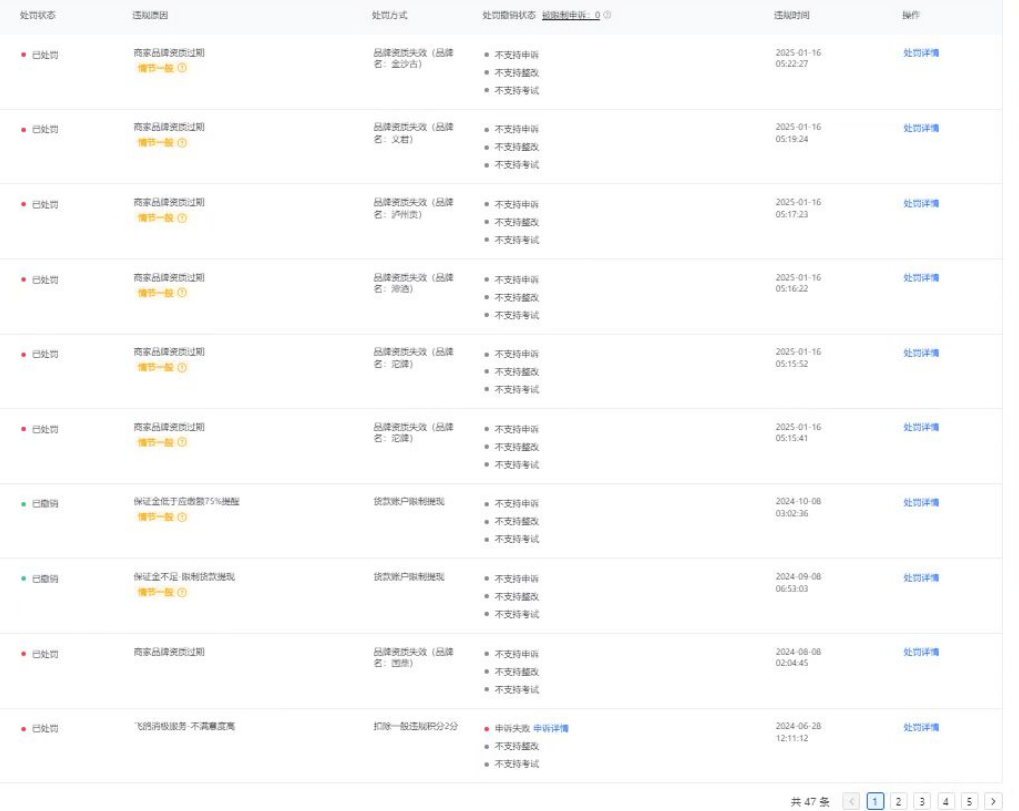This screenshot has width=1019, height=811.
Task: Click 情节一般 help icon in 05:19:24 row
Action: pyautogui.click(x=182, y=143)
